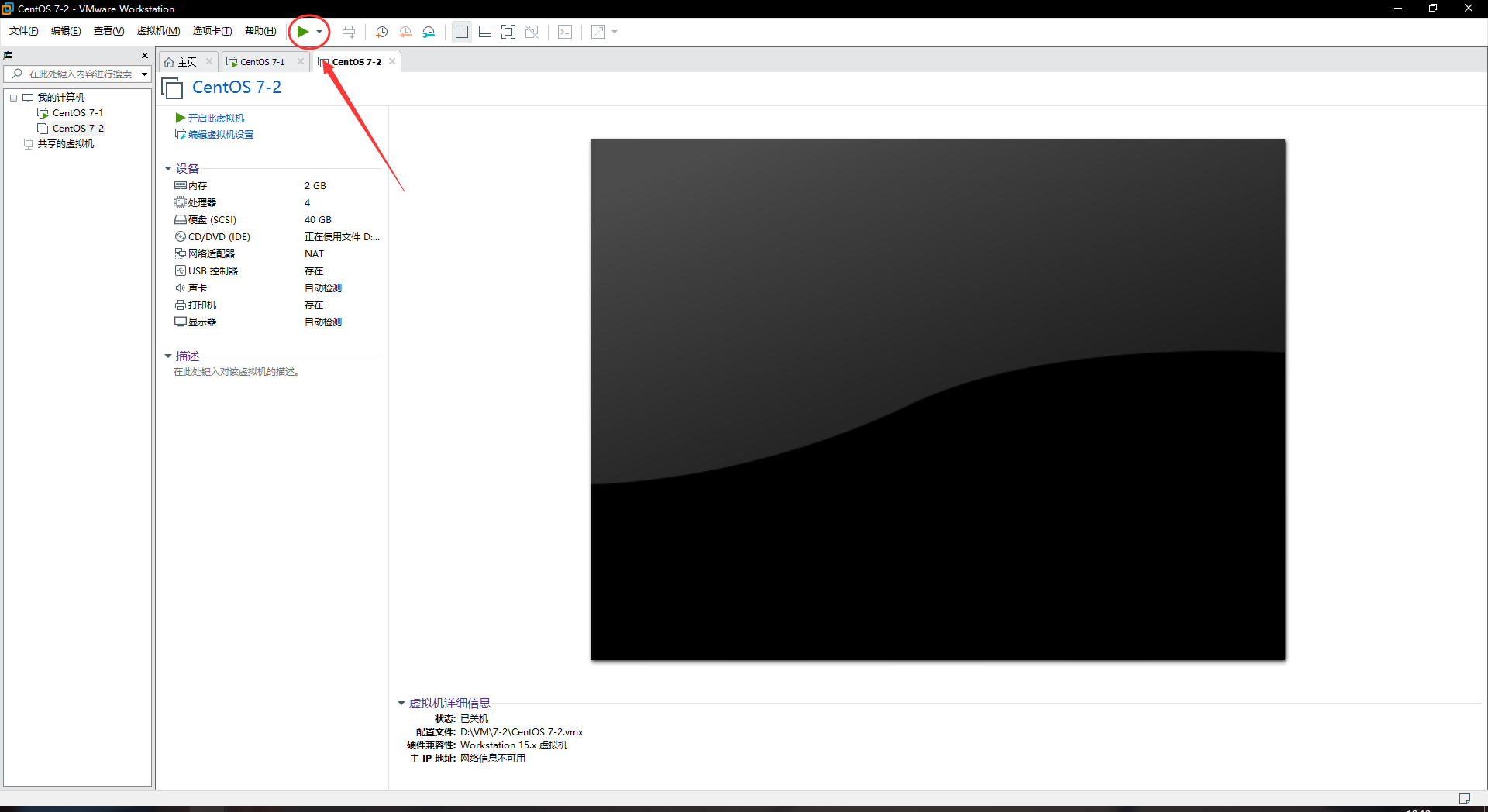Click the 2 GB memory value

(x=315, y=186)
